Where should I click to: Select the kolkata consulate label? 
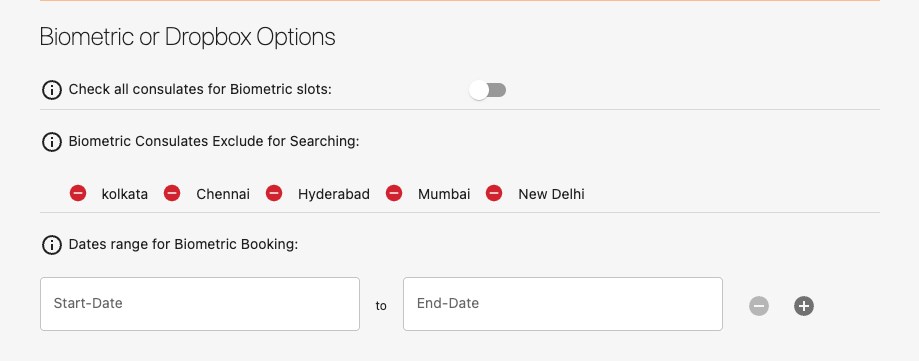tap(125, 194)
